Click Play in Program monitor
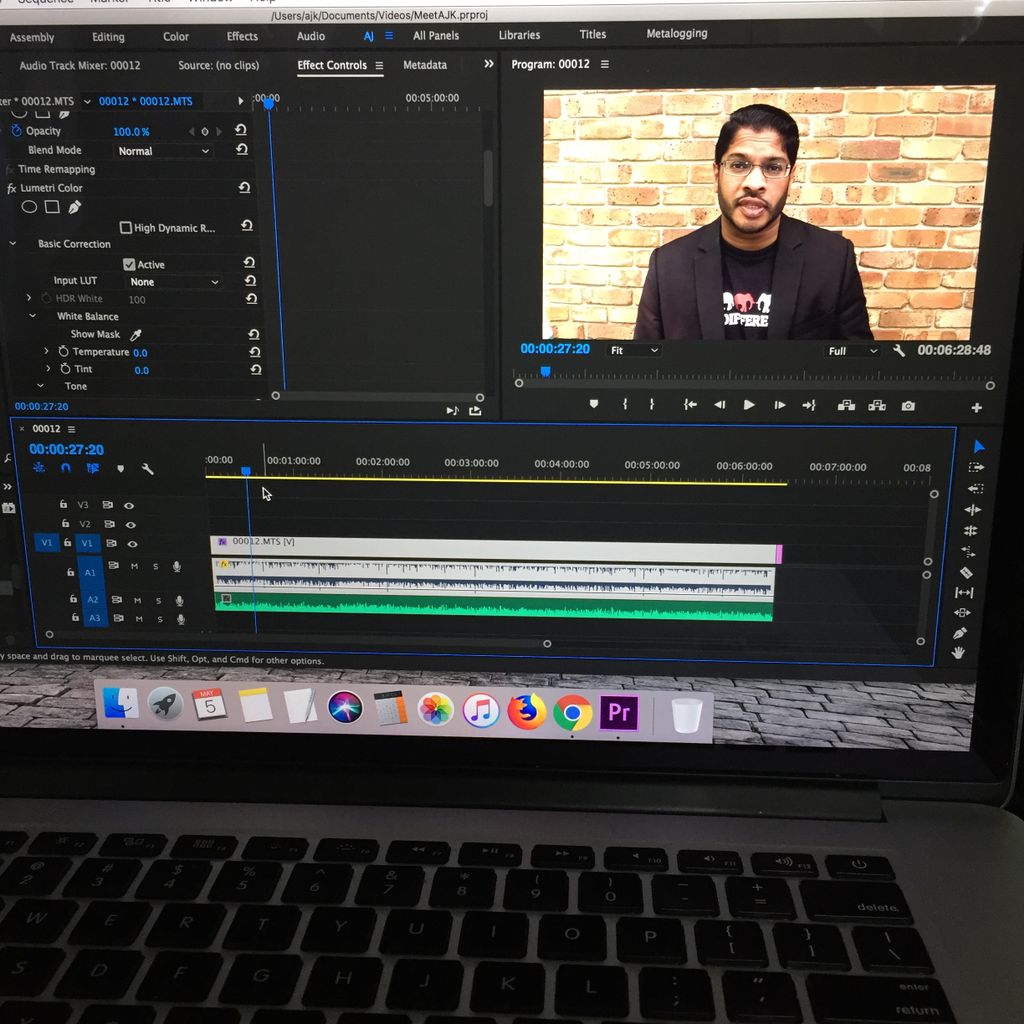 click(749, 405)
